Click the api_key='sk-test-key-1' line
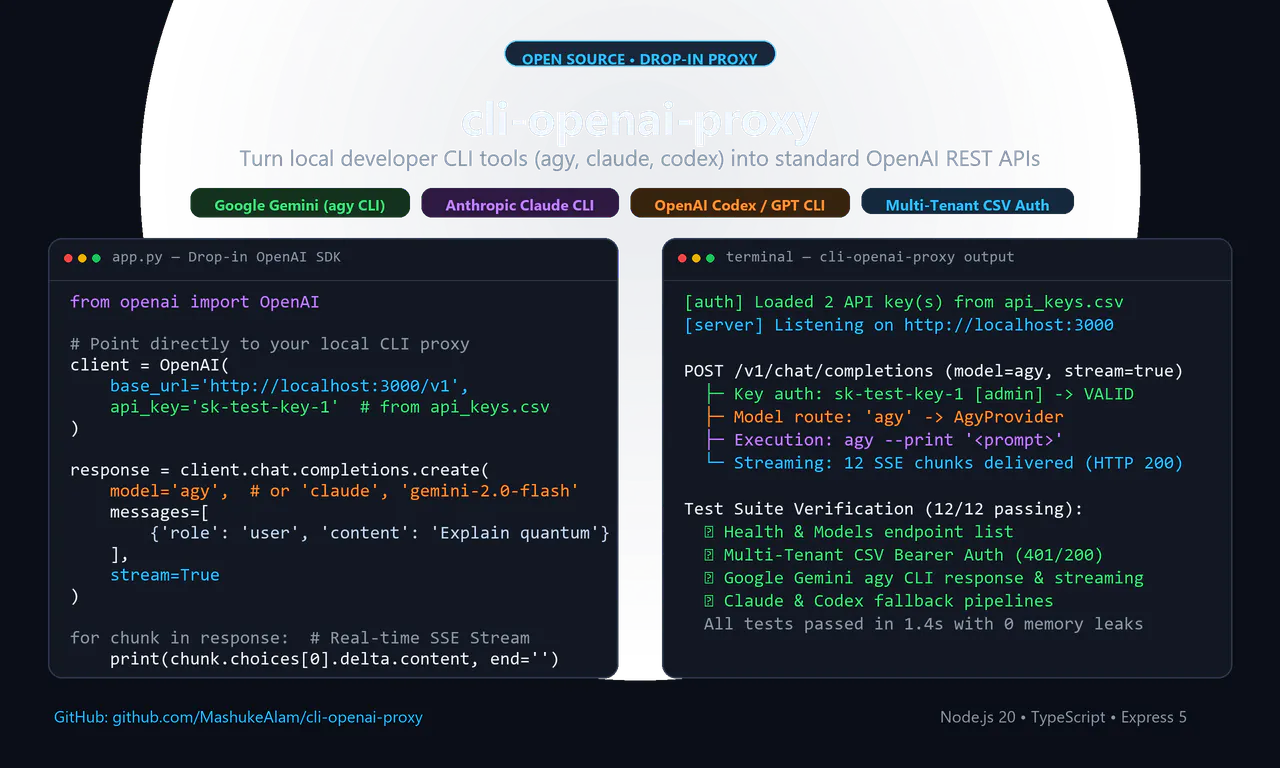This screenshot has height=768, width=1280. click(330, 407)
